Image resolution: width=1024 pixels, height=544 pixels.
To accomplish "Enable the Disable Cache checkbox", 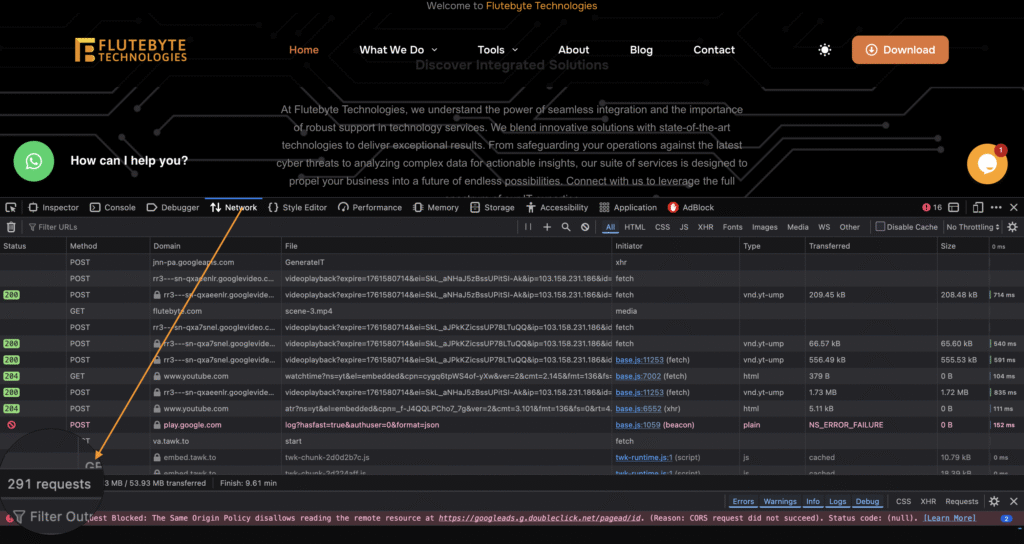I will coord(880,227).
